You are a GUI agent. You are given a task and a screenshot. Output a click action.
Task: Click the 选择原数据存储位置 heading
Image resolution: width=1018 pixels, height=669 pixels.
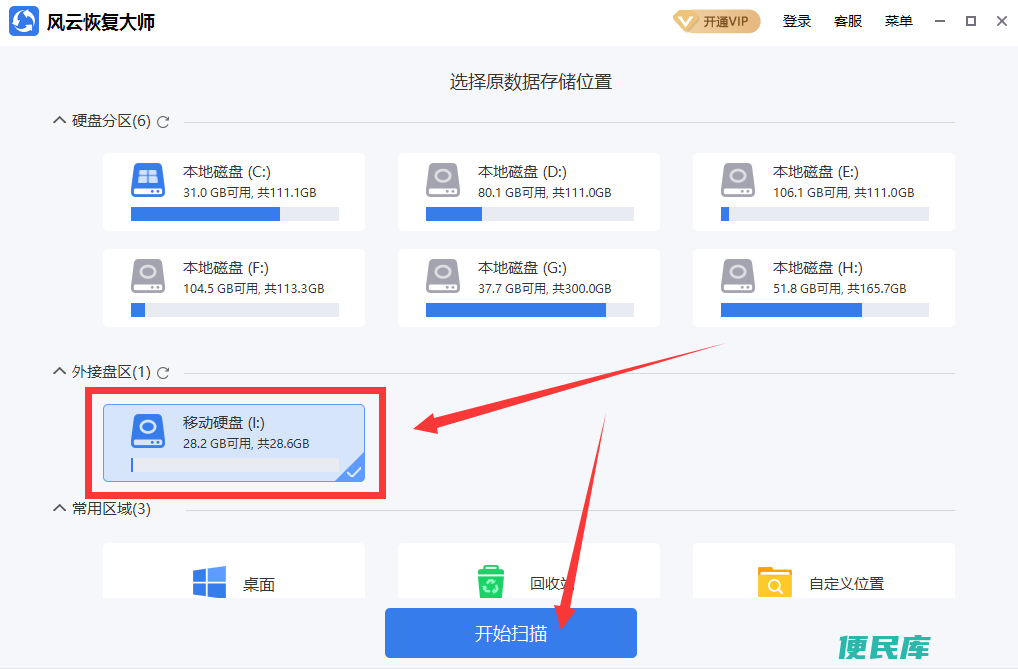coord(531,82)
